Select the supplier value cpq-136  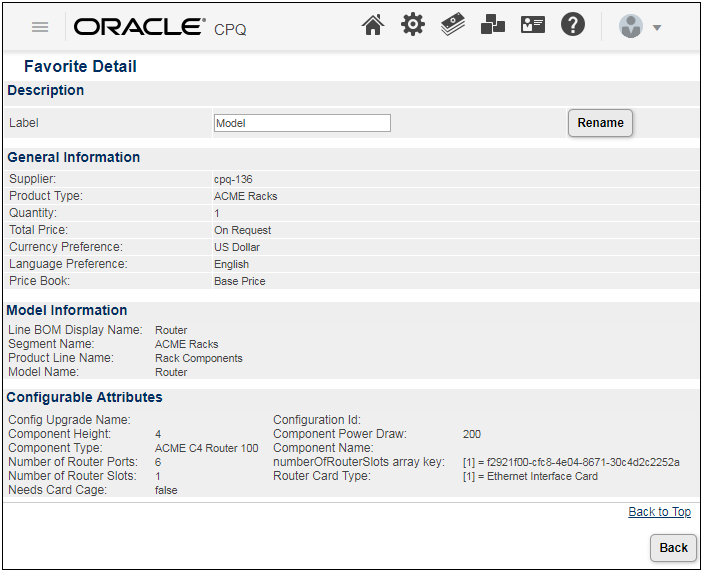coord(233,179)
